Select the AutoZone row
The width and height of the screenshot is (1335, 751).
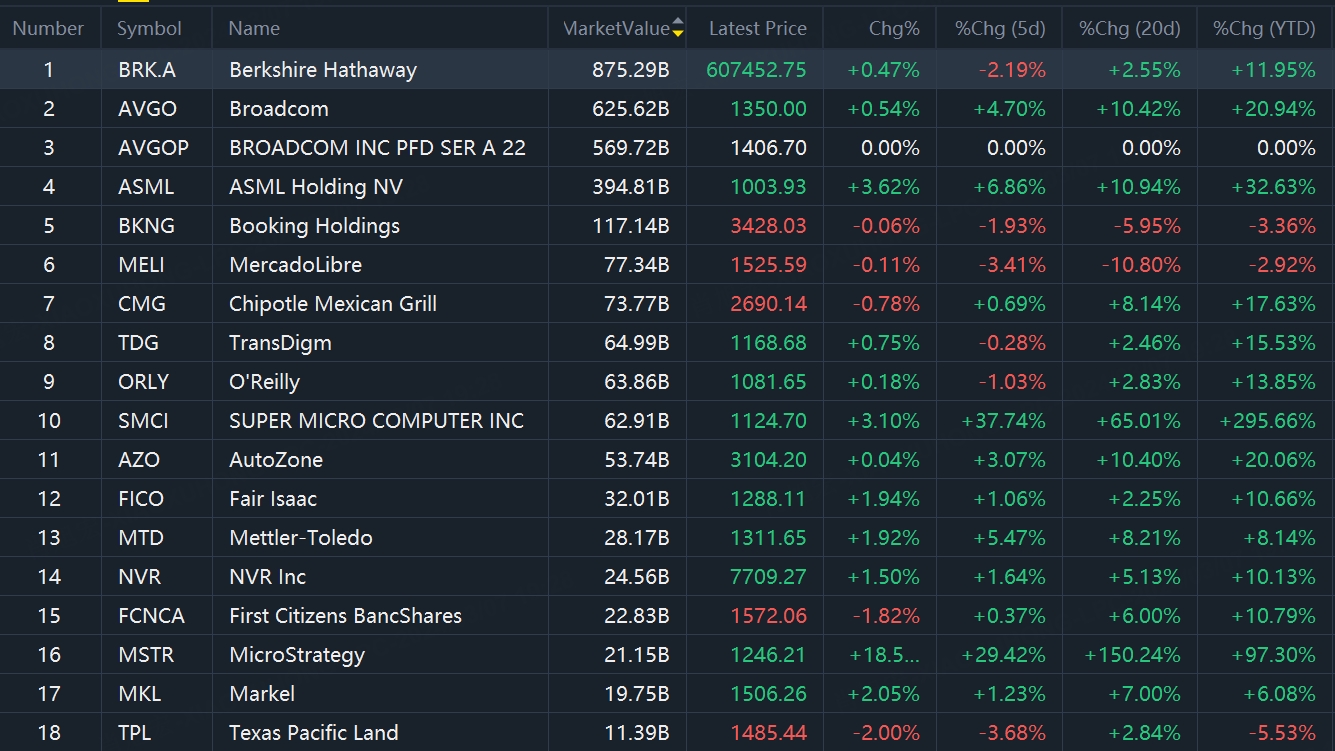pos(275,460)
